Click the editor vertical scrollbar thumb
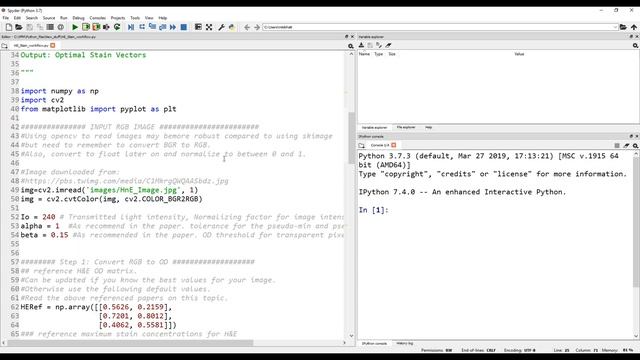The width and height of the screenshot is (640, 360). point(351,138)
